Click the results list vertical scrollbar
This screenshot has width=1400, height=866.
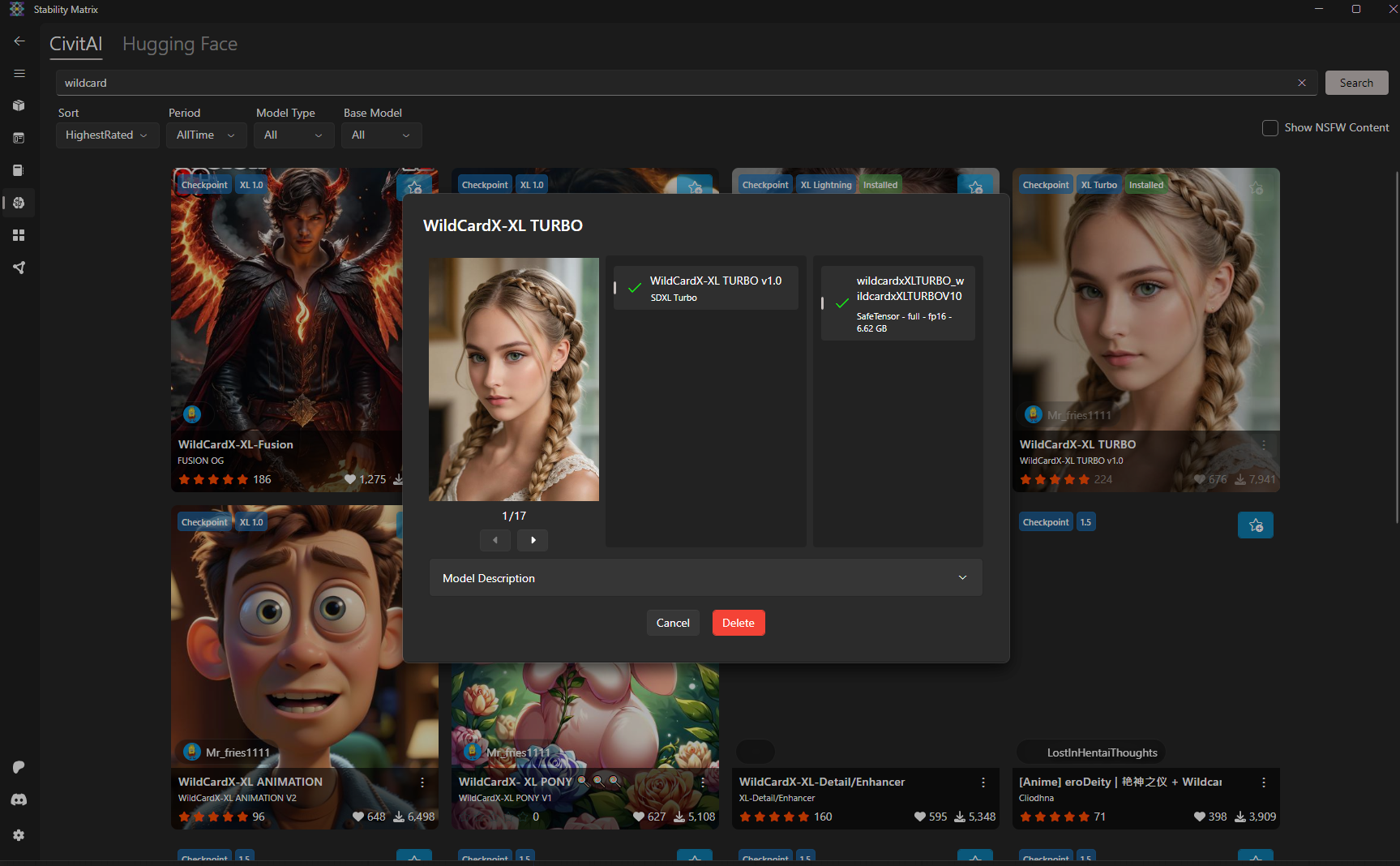(x=1397, y=349)
